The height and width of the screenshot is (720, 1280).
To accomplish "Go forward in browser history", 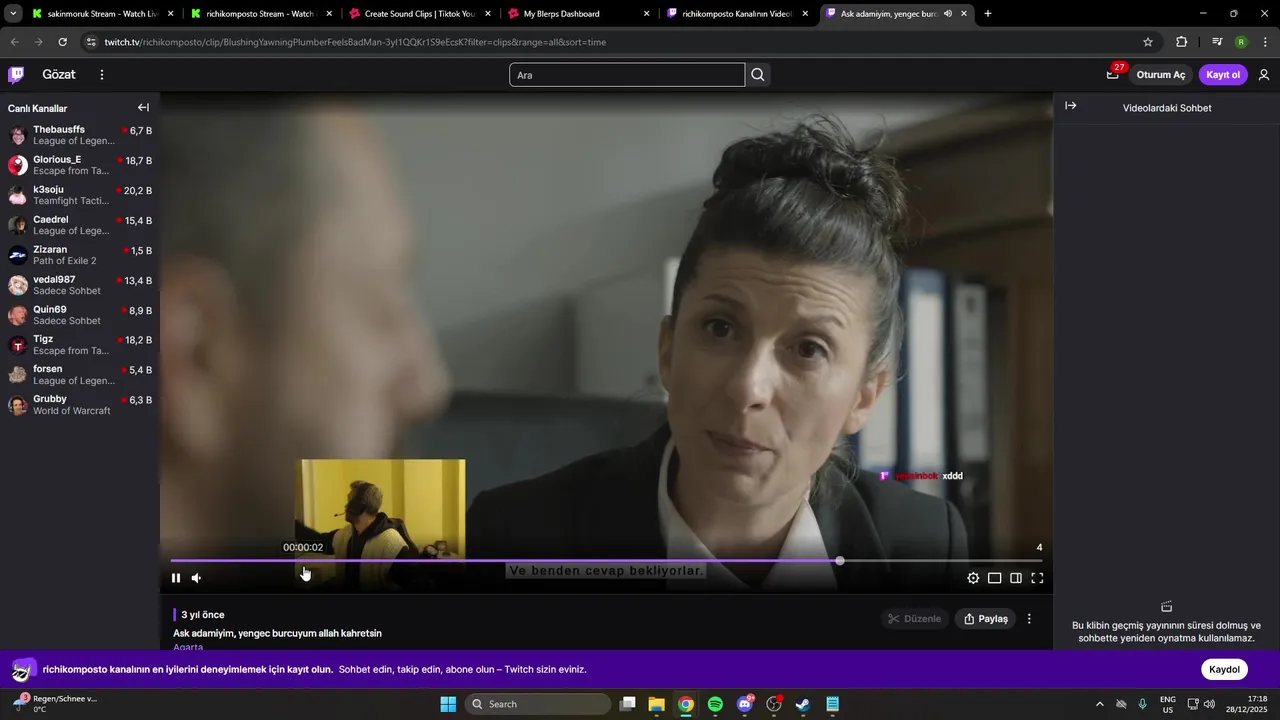I will 38,42.
